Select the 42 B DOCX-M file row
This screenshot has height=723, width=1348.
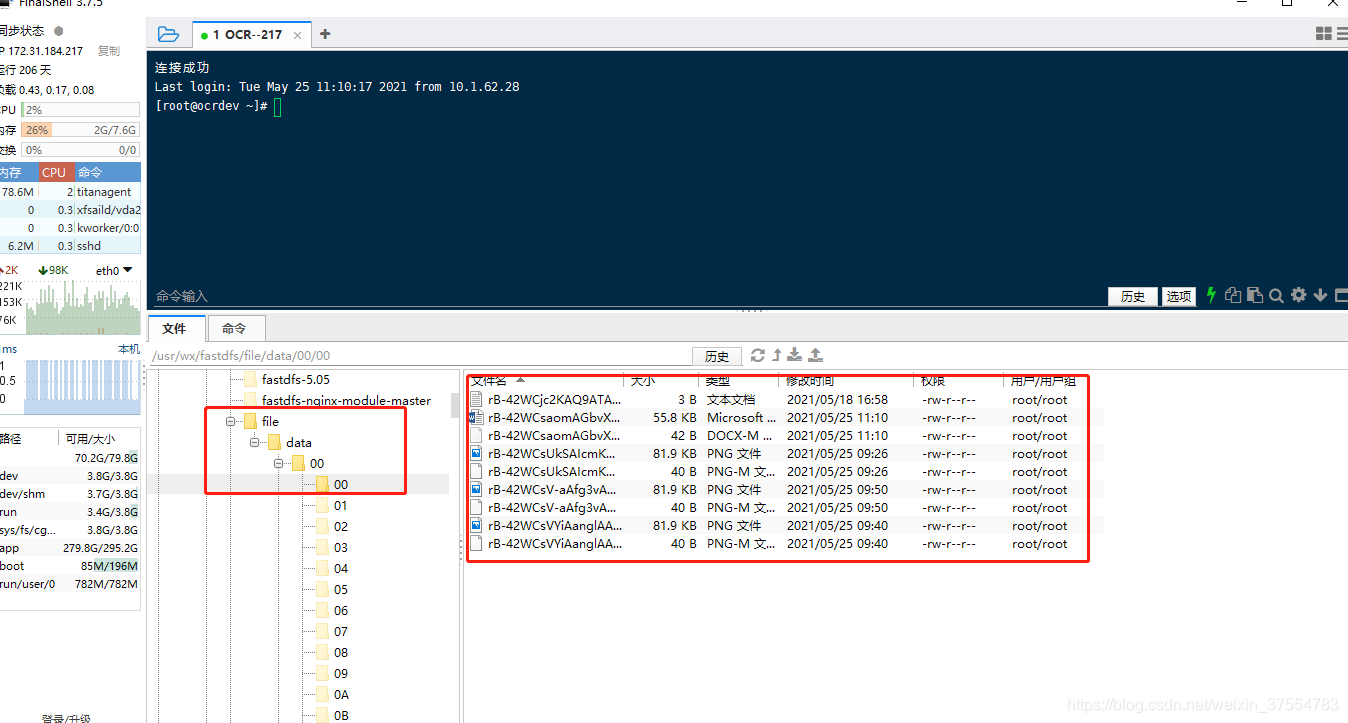(785, 436)
